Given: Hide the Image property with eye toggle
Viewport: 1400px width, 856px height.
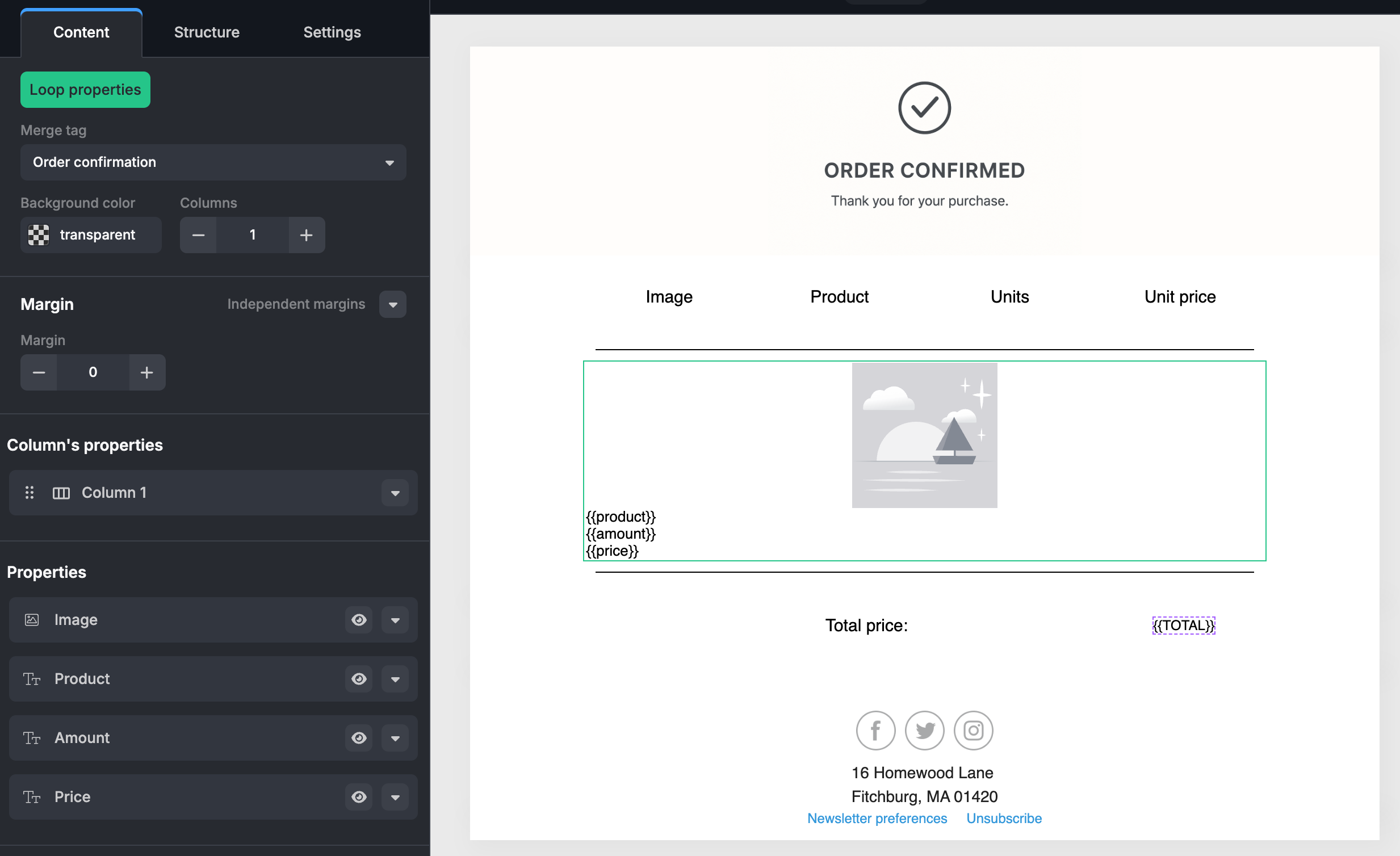Looking at the screenshot, I should coord(359,620).
